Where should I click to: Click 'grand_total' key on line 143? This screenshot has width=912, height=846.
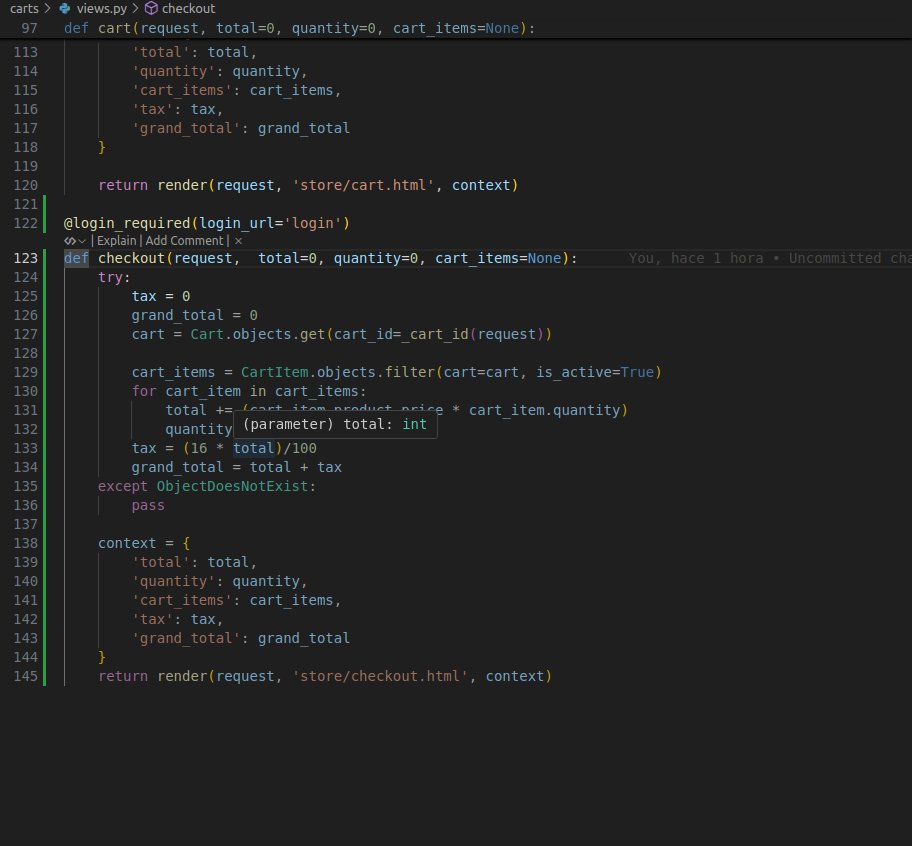pos(186,638)
